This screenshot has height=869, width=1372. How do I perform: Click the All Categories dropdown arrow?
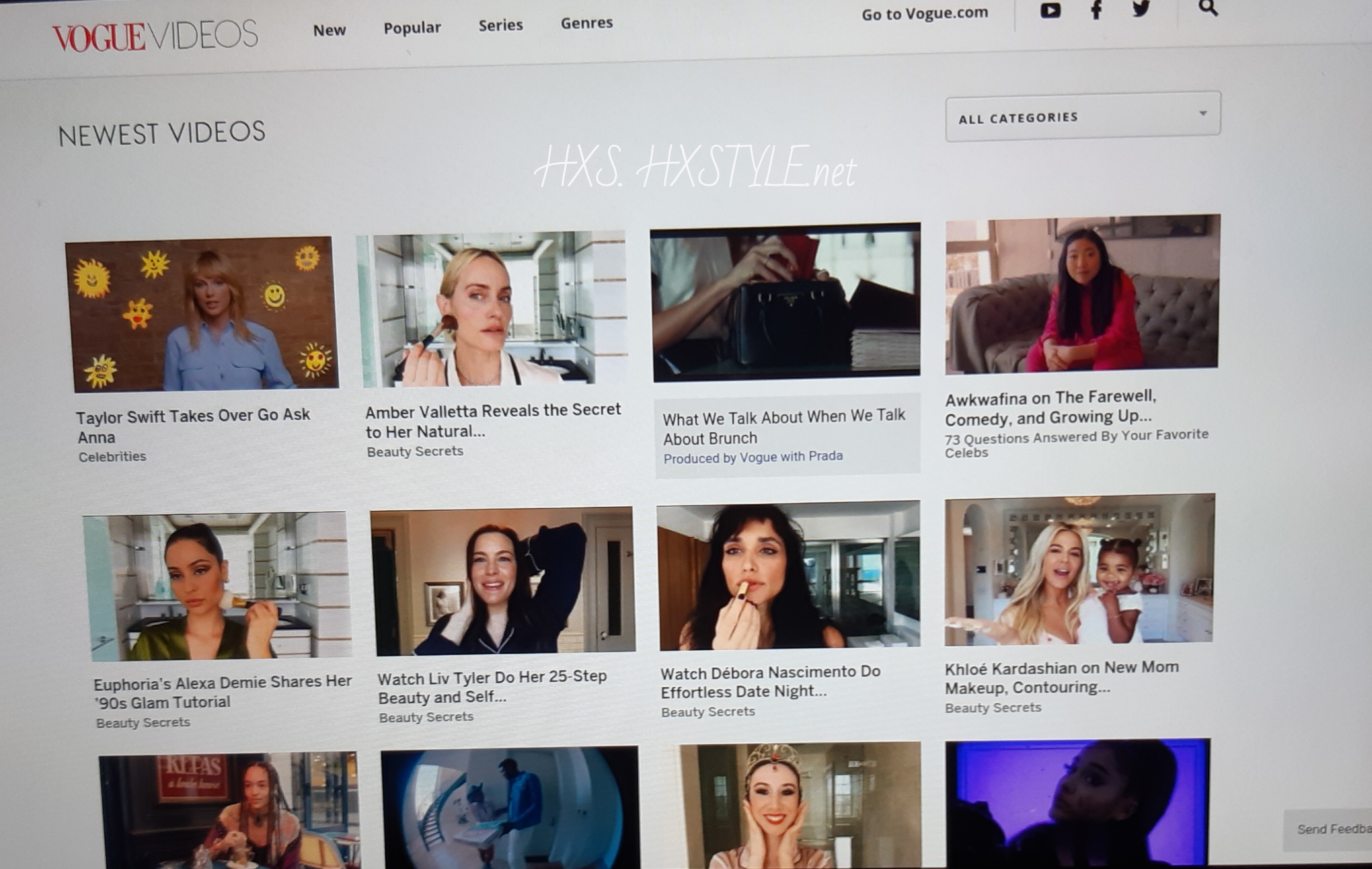click(x=1203, y=114)
